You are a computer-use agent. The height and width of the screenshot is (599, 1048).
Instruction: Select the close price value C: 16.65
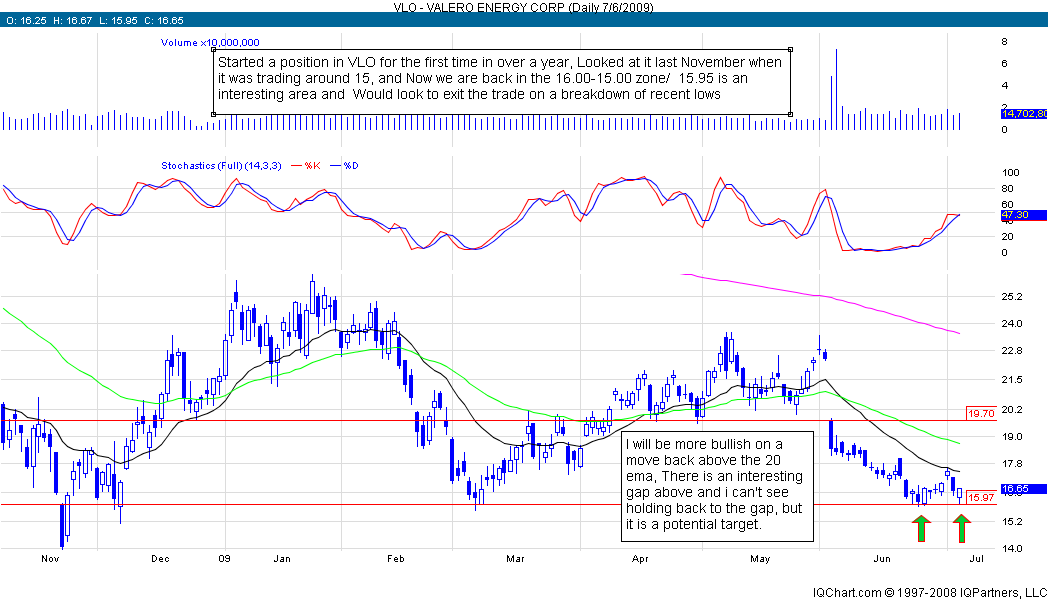[163, 21]
